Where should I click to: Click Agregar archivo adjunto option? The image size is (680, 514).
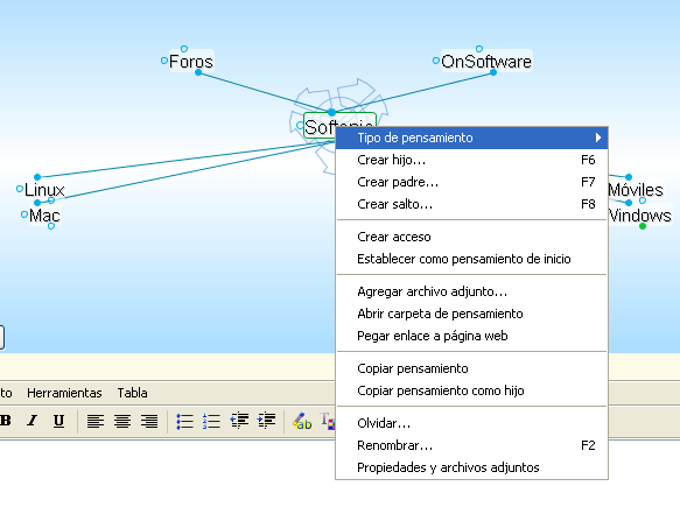(x=472, y=291)
